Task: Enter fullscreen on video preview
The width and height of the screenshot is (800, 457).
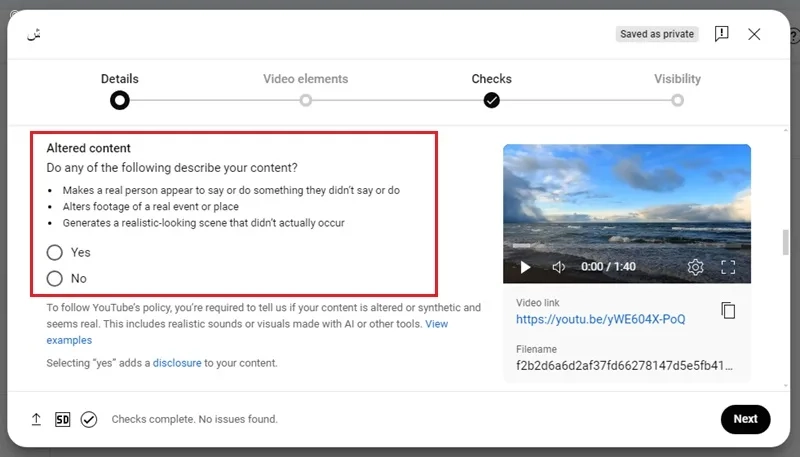Action: pyautogui.click(x=728, y=267)
